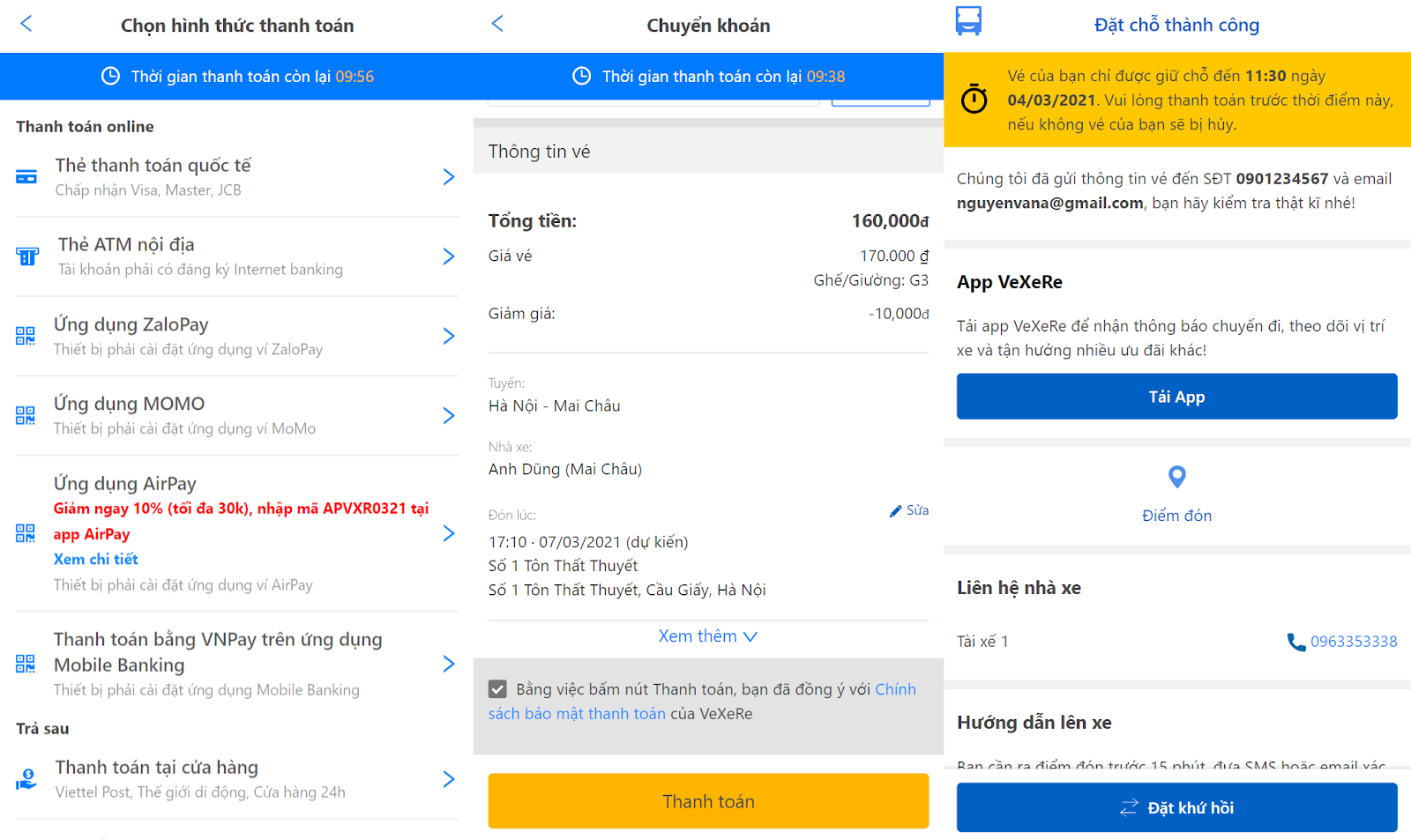Viewport: 1411px width, 840px height.
Task: Click the Đặt khứ hồi button
Action: (1176, 807)
